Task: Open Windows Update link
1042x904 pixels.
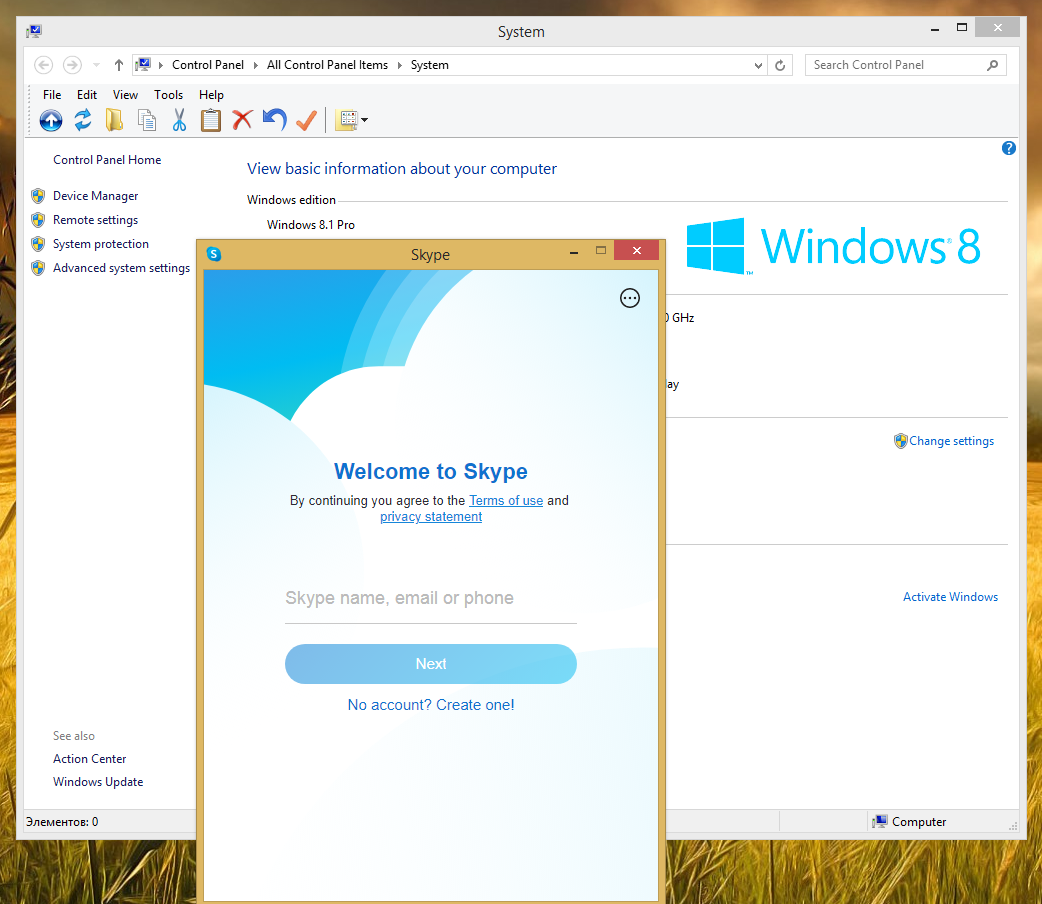Action: pos(98,782)
